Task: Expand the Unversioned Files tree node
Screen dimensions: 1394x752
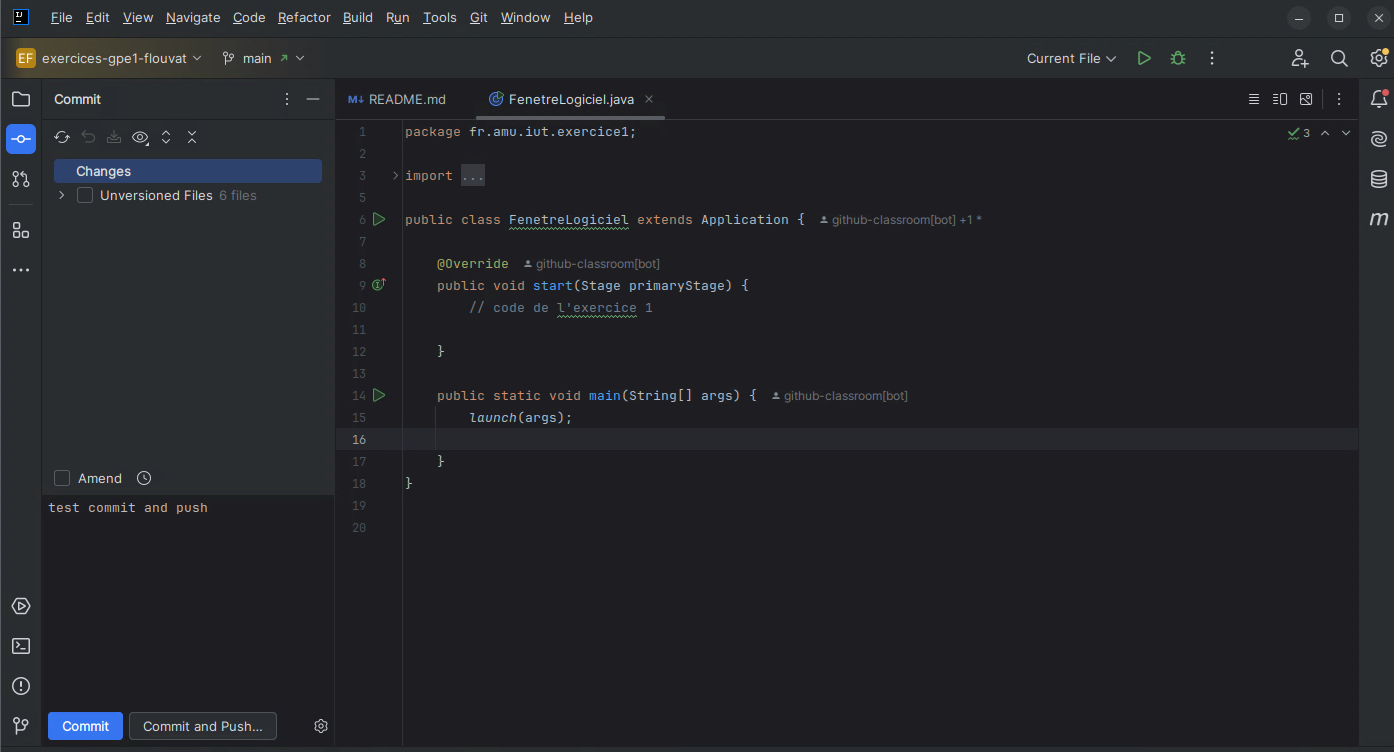Action: pyautogui.click(x=62, y=196)
